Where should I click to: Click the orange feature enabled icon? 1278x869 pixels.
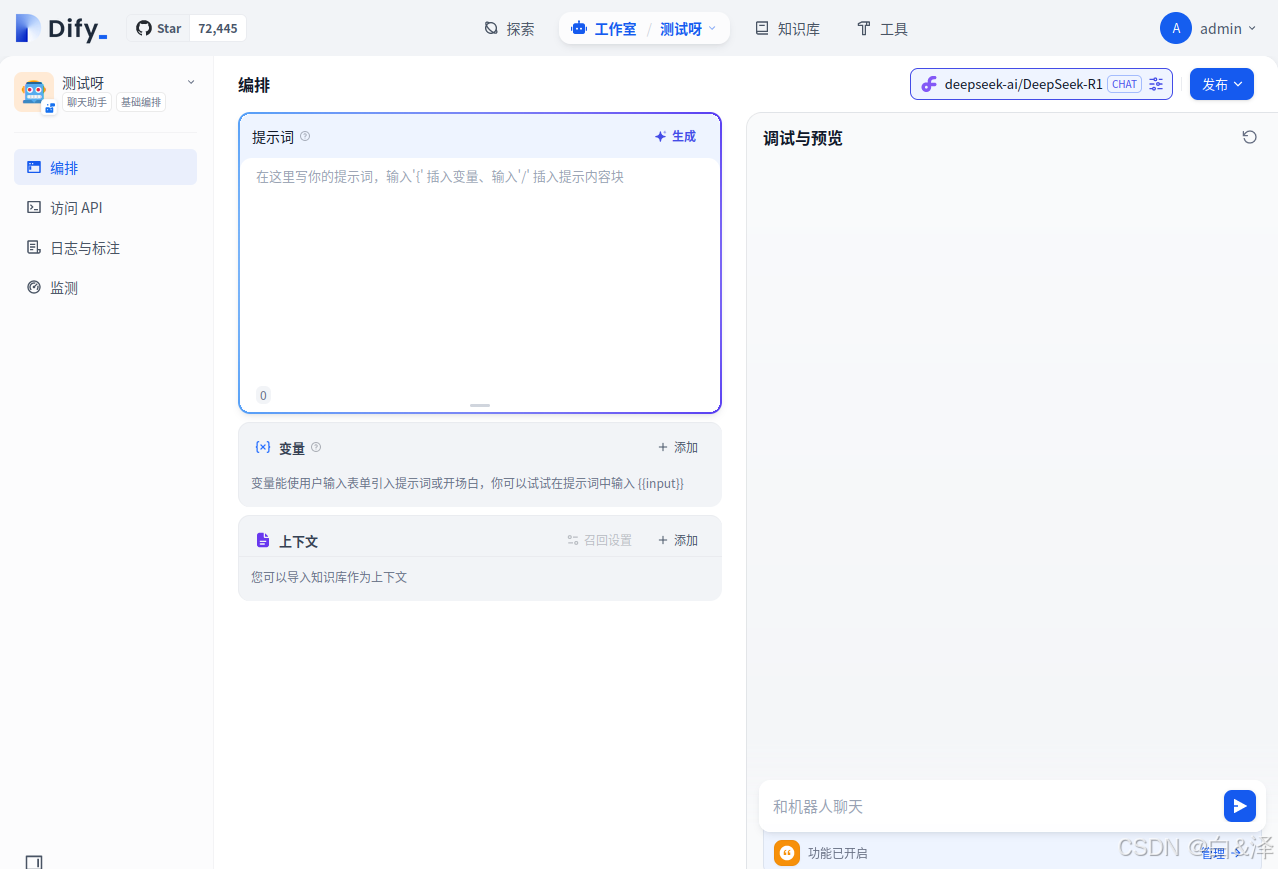pyautogui.click(x=787, y=853)
